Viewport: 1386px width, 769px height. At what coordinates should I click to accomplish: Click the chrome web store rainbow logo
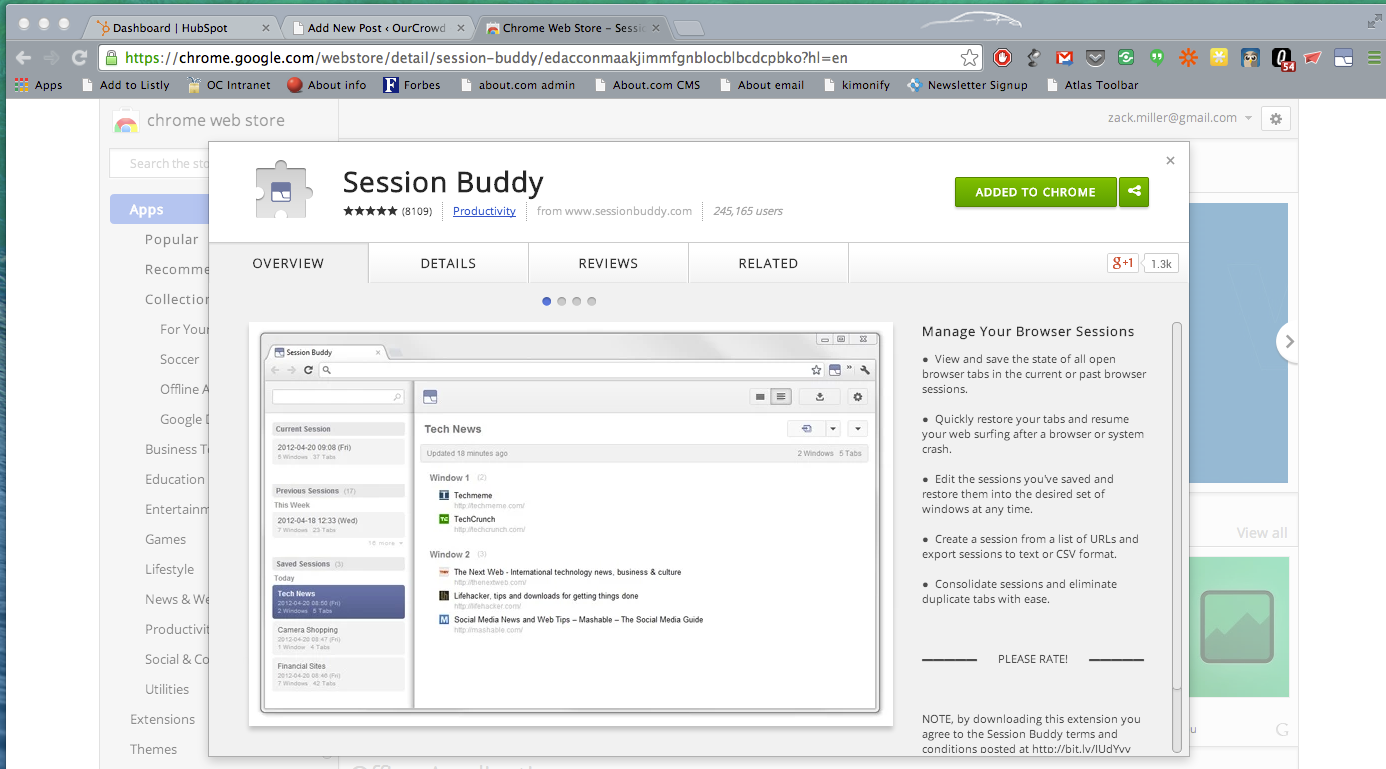126,121
